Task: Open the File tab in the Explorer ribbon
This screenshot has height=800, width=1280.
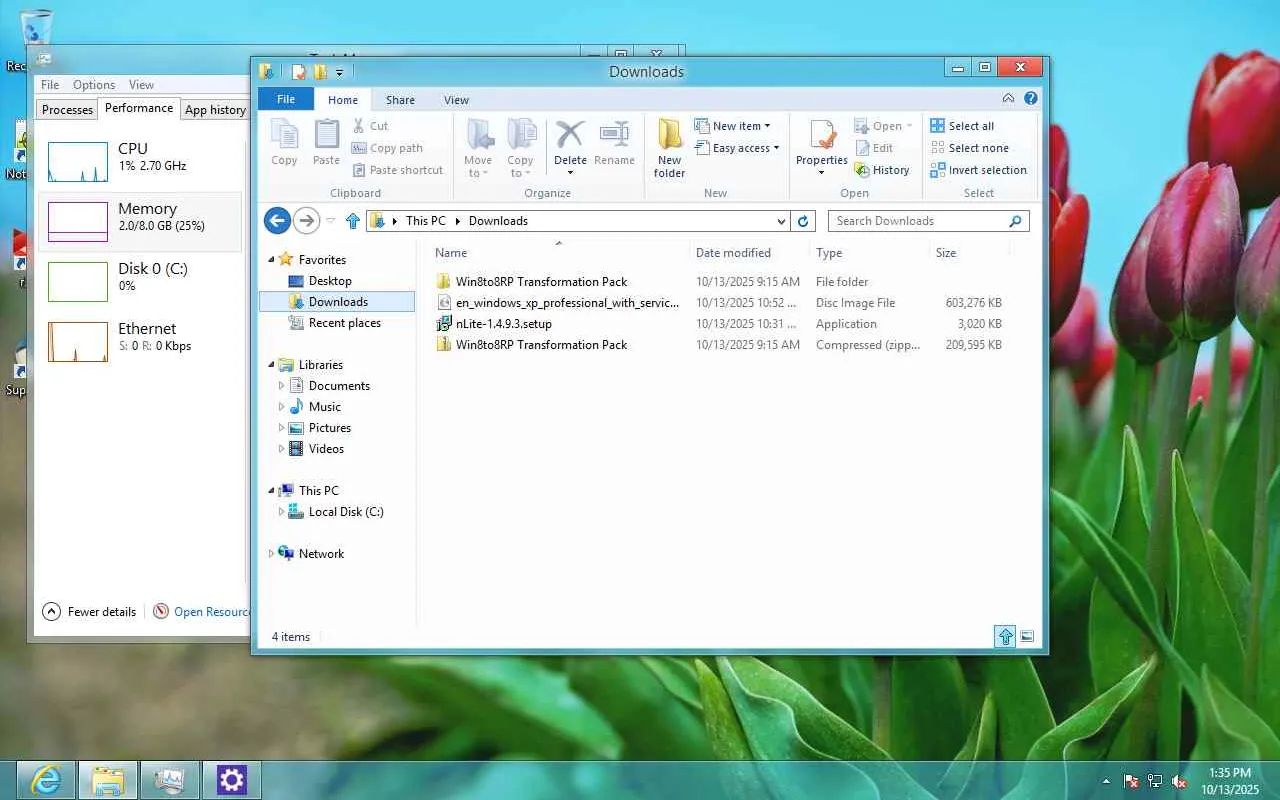Action: pos(286,99)
